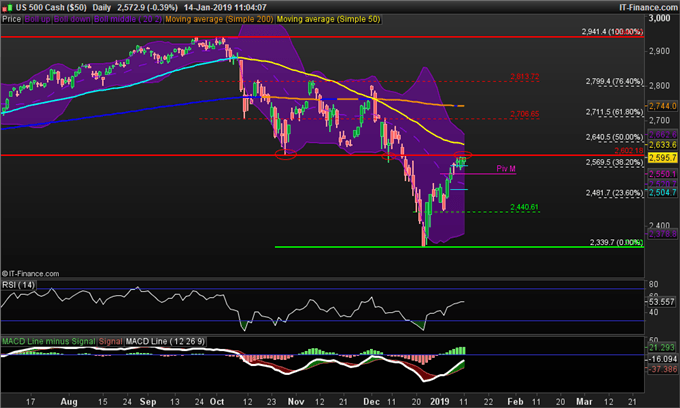Click the 2,900 price axis label

pos(660,51)
